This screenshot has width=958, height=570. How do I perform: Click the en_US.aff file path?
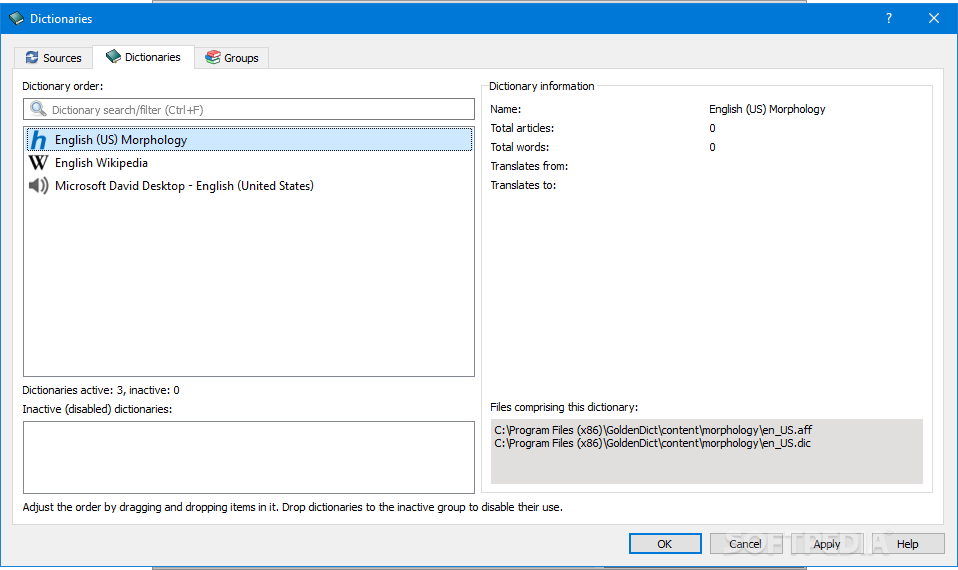[x=653, y=430]
